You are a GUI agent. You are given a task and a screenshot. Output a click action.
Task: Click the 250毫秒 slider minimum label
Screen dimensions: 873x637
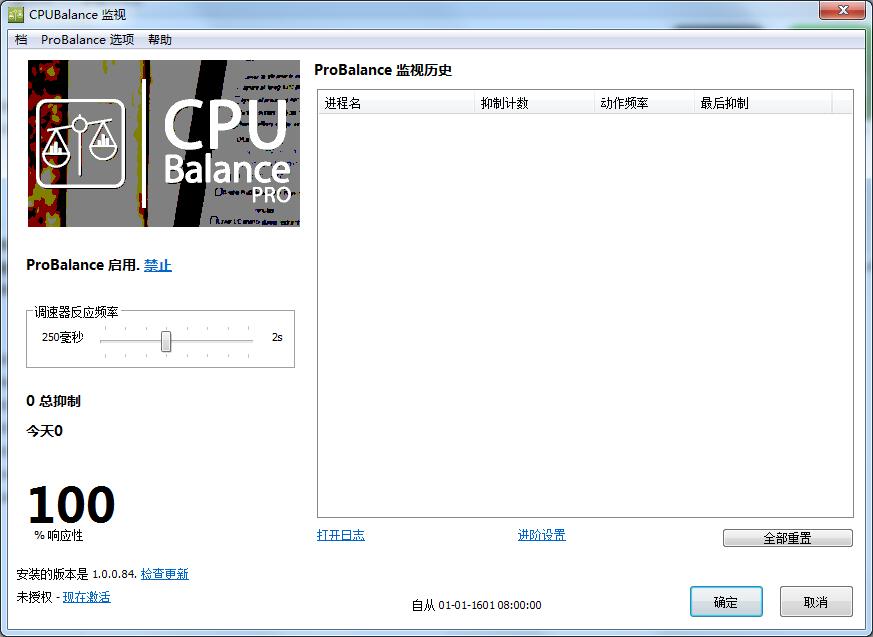click(62, 337)
